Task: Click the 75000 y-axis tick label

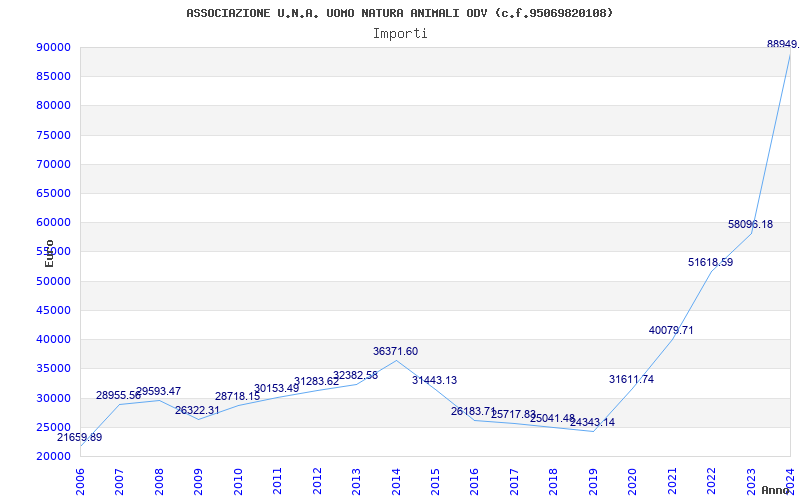Action: coord(53,135)
